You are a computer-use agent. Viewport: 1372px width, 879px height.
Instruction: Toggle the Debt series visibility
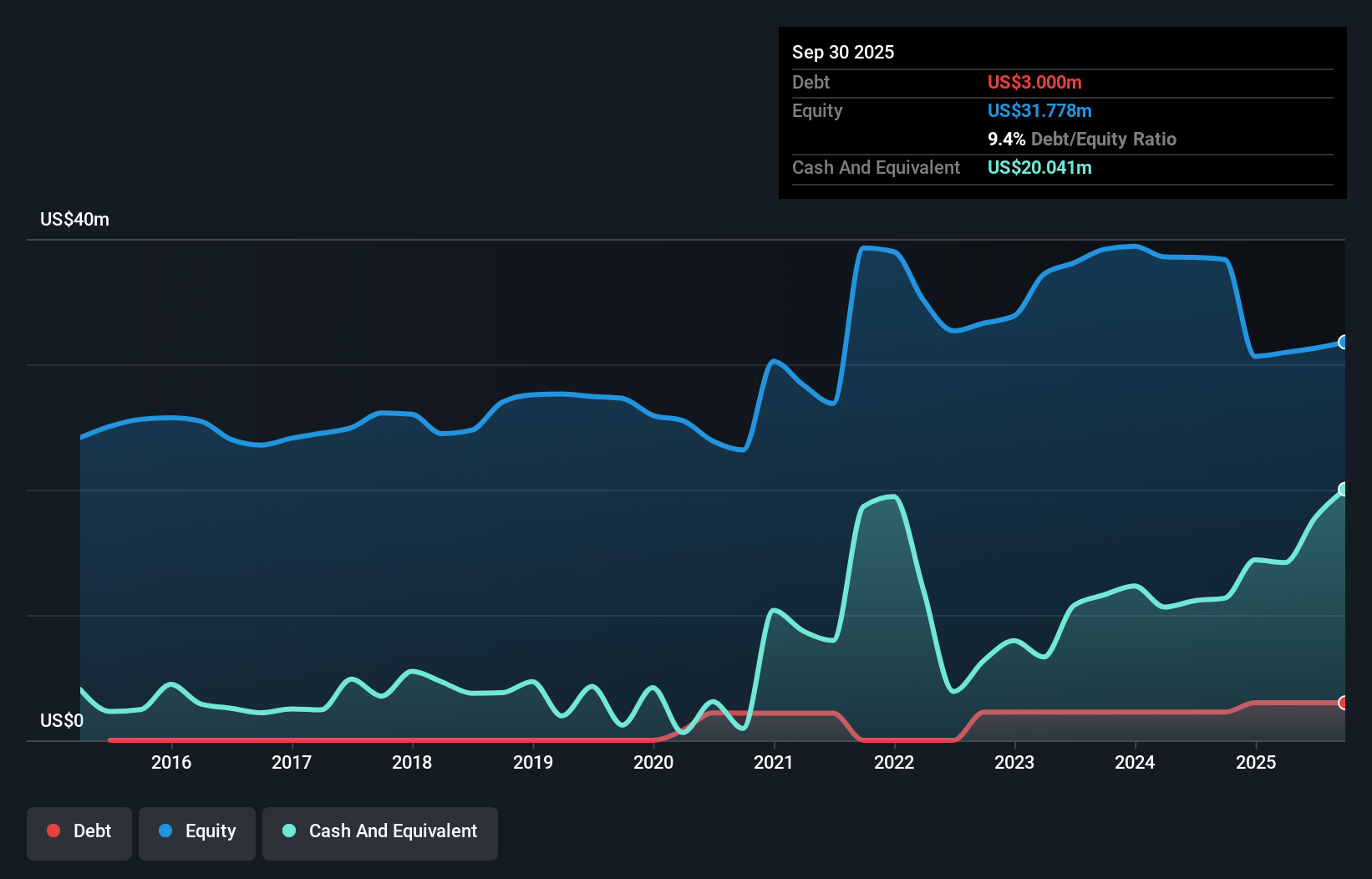(79, 832)
